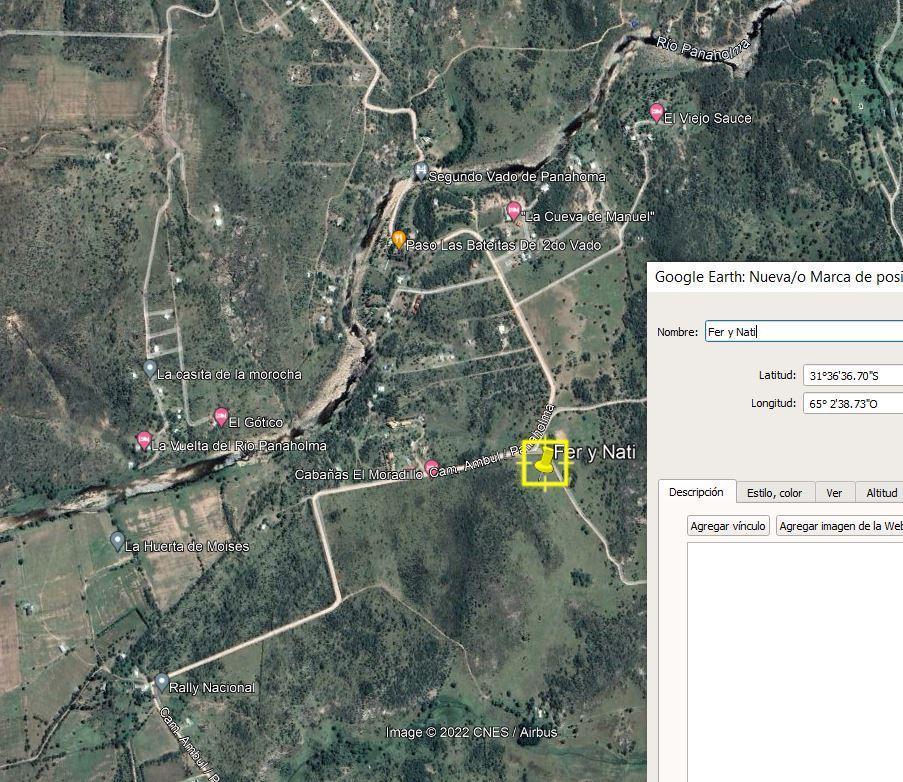Open the Estilo, color tab

coord(775,493)
